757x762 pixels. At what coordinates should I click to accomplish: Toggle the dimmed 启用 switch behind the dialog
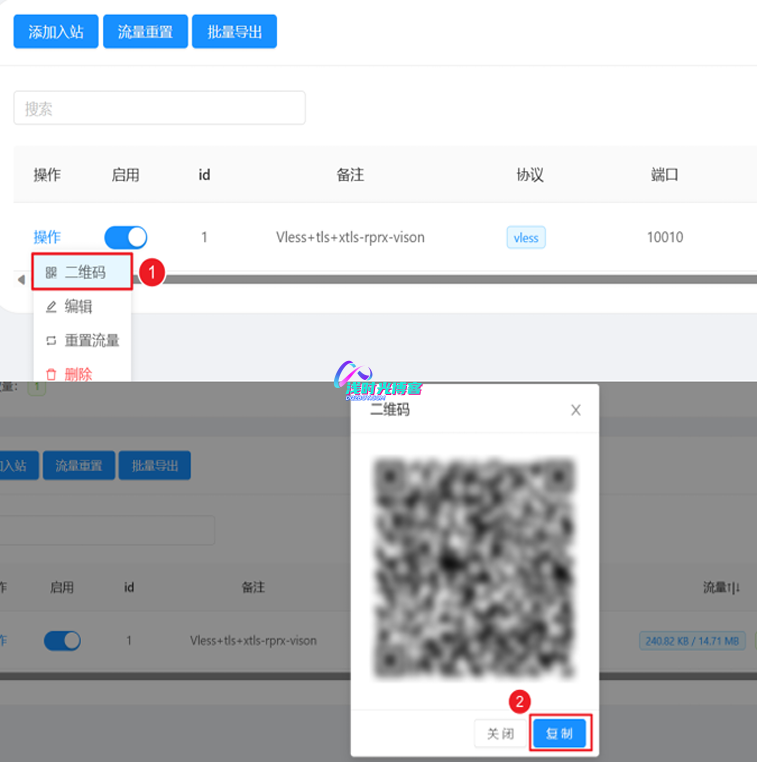pos(62,641)
